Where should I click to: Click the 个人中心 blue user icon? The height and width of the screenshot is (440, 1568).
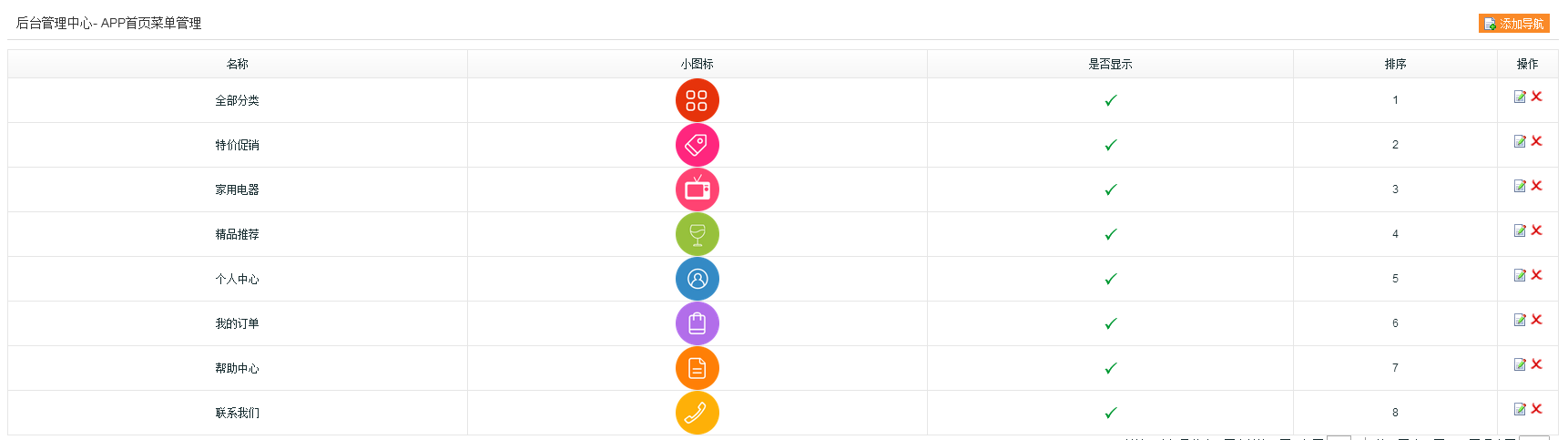[697, 279]
